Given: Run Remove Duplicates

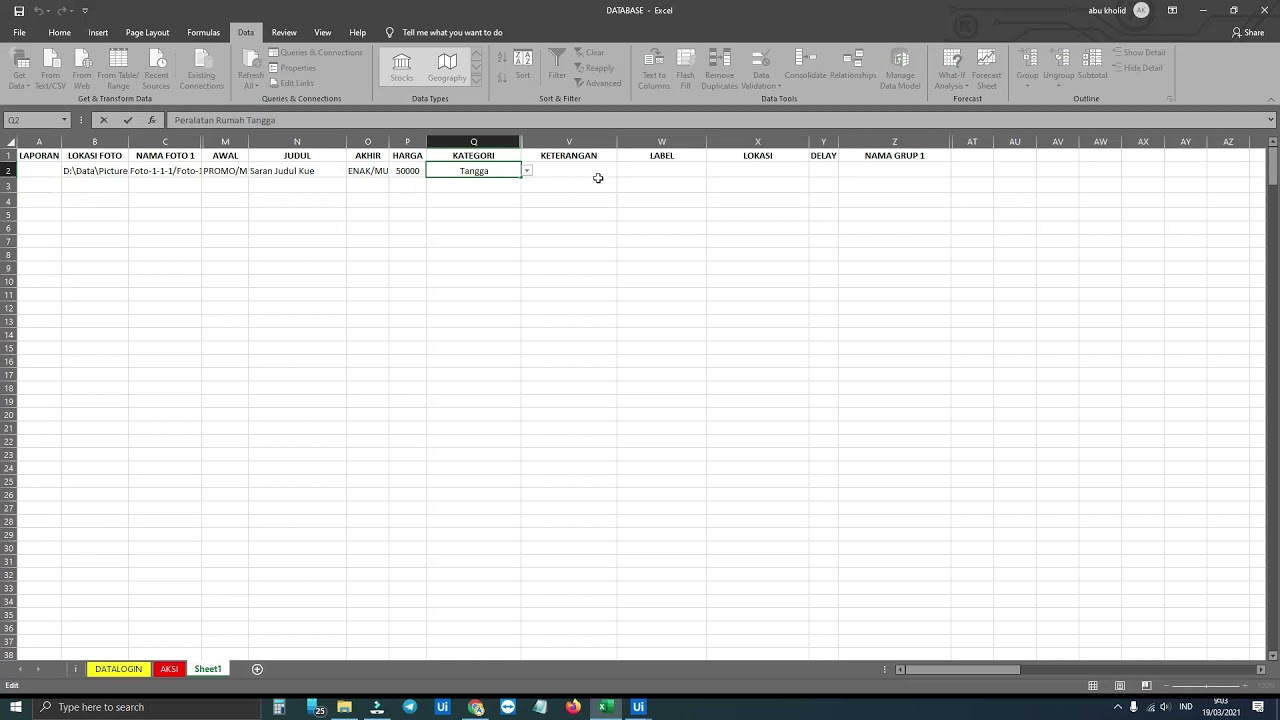Looking at the screenshot, I should [x=719, y=69].
